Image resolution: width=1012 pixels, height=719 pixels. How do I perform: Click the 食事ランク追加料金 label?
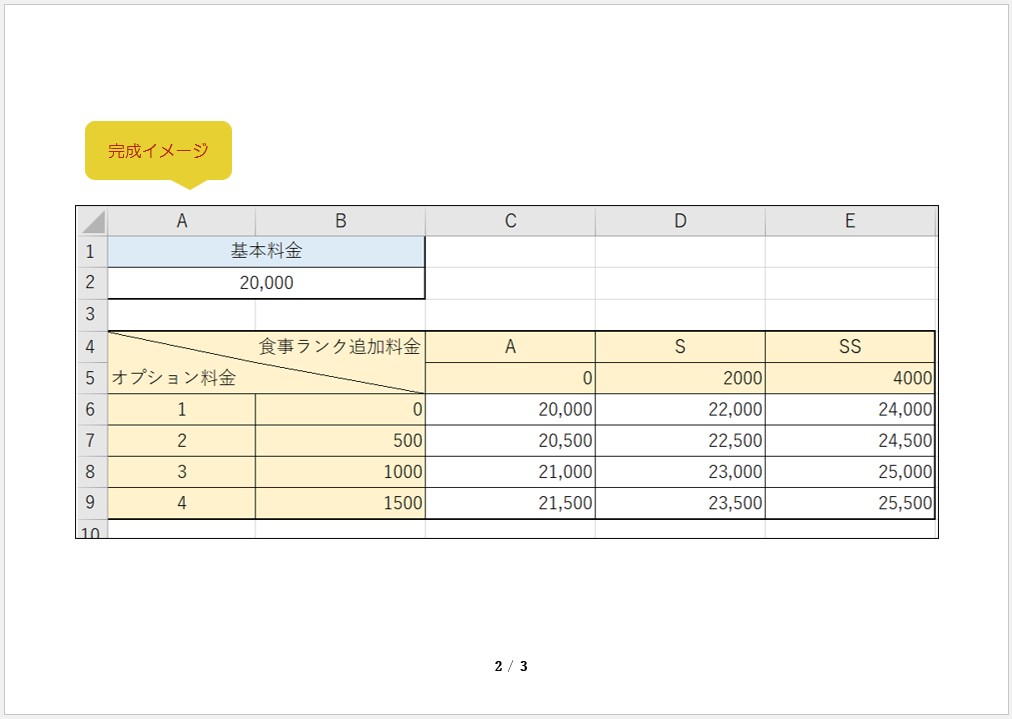coord(339,347)
